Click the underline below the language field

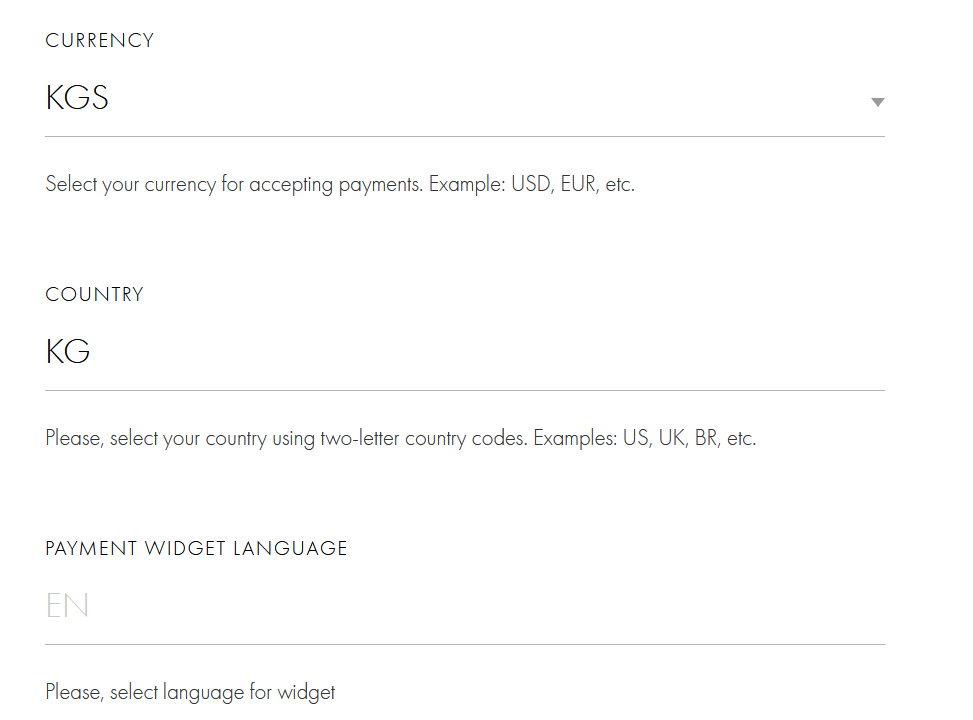465,644
